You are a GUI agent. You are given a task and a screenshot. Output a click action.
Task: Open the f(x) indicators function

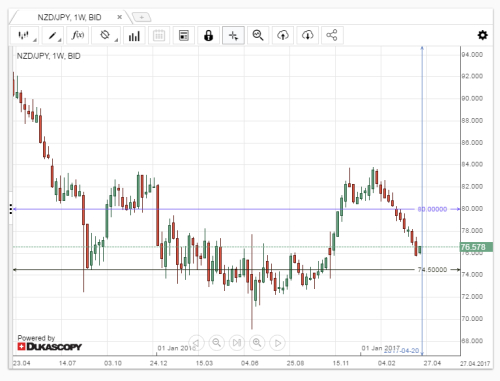tap(78, 35)
